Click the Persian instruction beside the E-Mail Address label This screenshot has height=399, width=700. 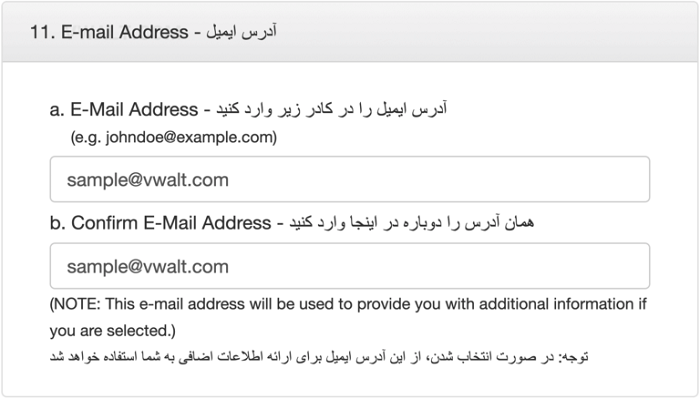tap(332, 109)
